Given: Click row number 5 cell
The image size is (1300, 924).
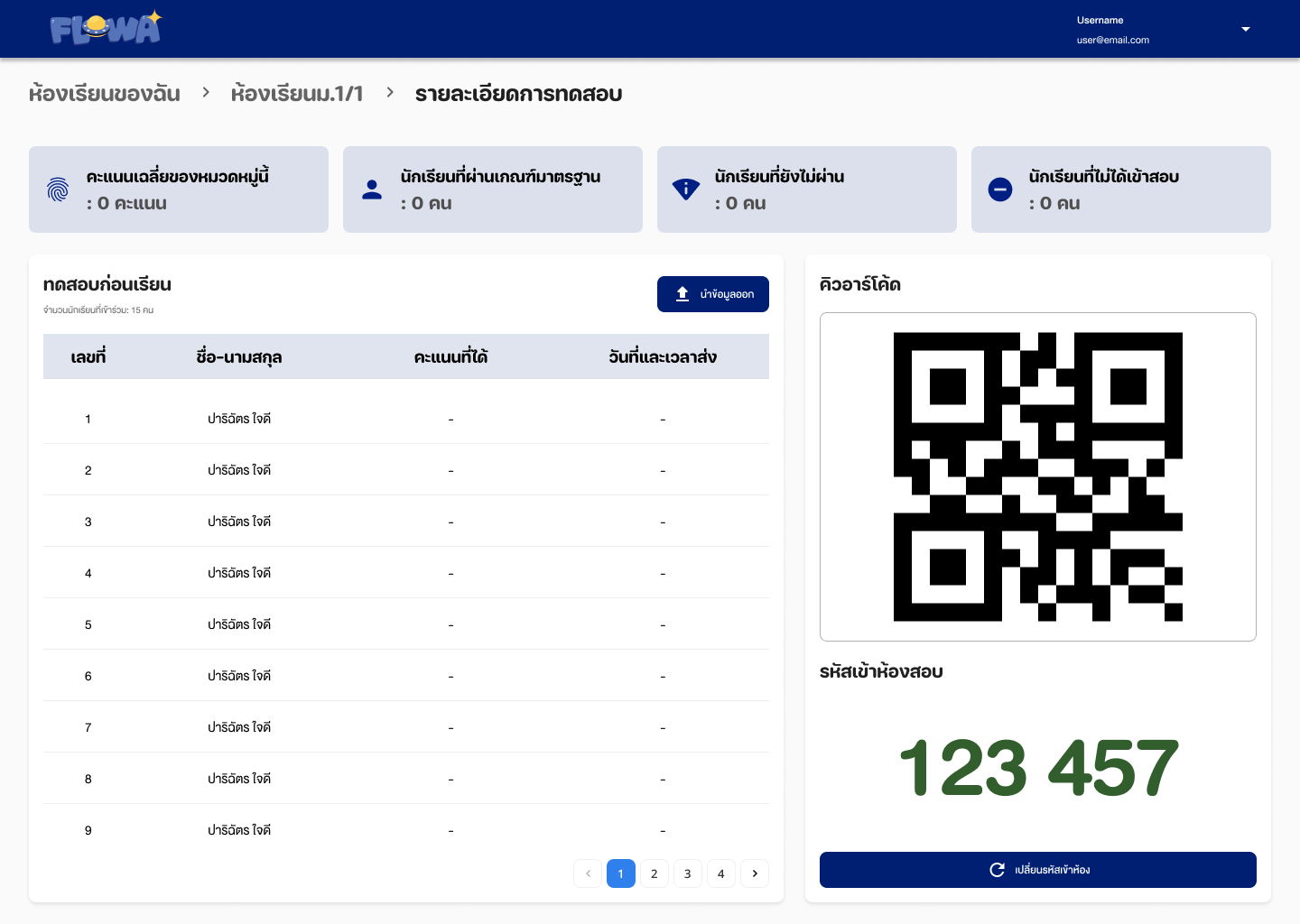Looking at the screenshot, I should click(88, 624).
